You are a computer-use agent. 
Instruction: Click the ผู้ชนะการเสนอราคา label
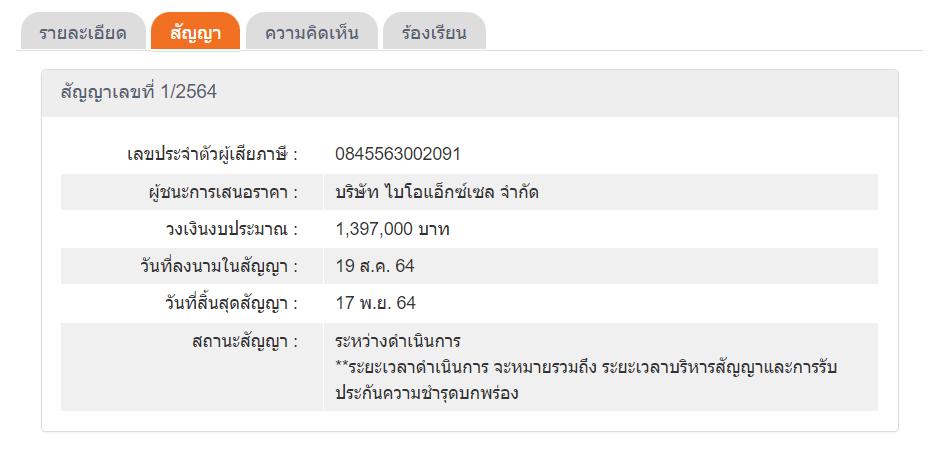tap(222, 192)
